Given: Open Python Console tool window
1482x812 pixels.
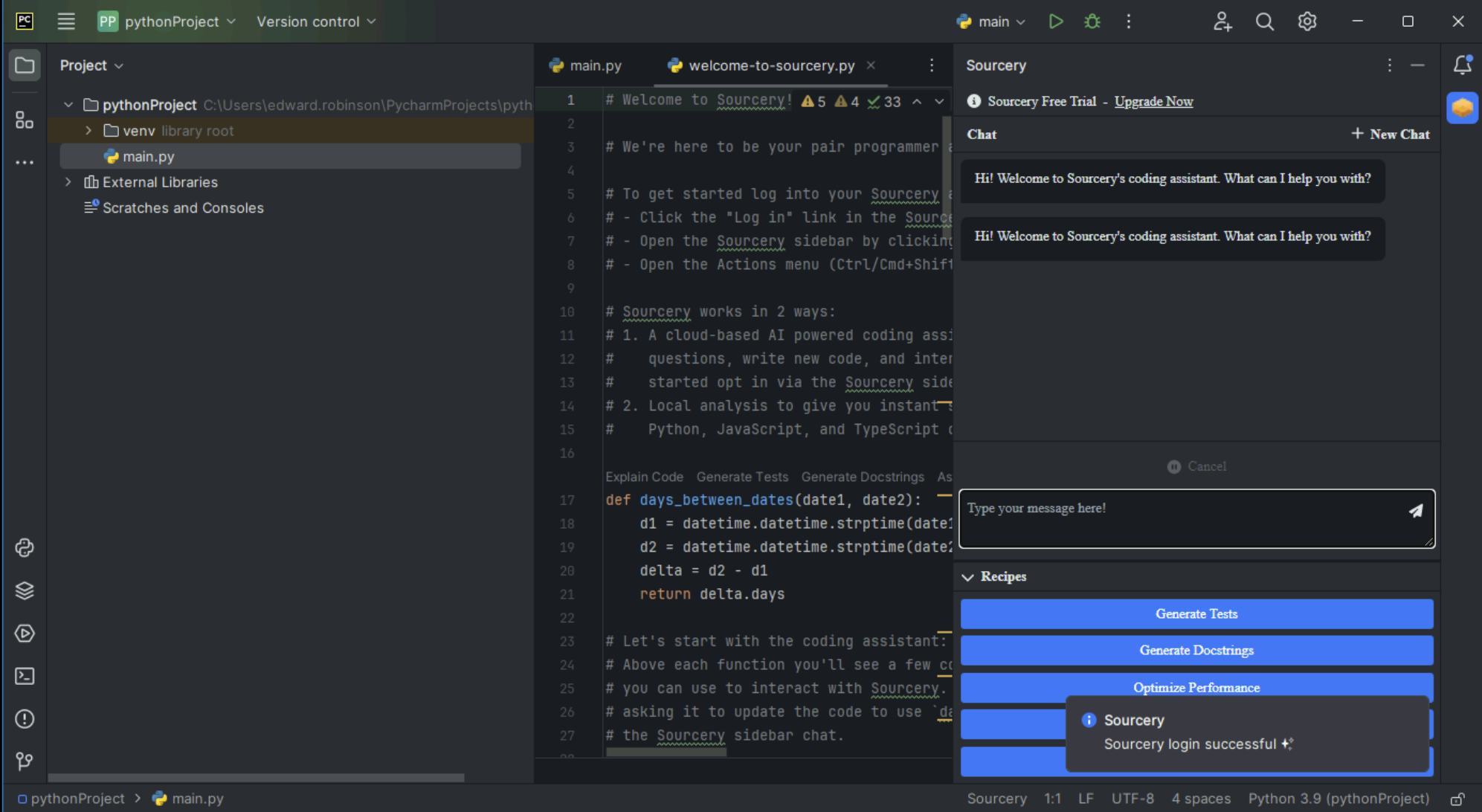Looking at the screenshot, I should click(25, 548).
